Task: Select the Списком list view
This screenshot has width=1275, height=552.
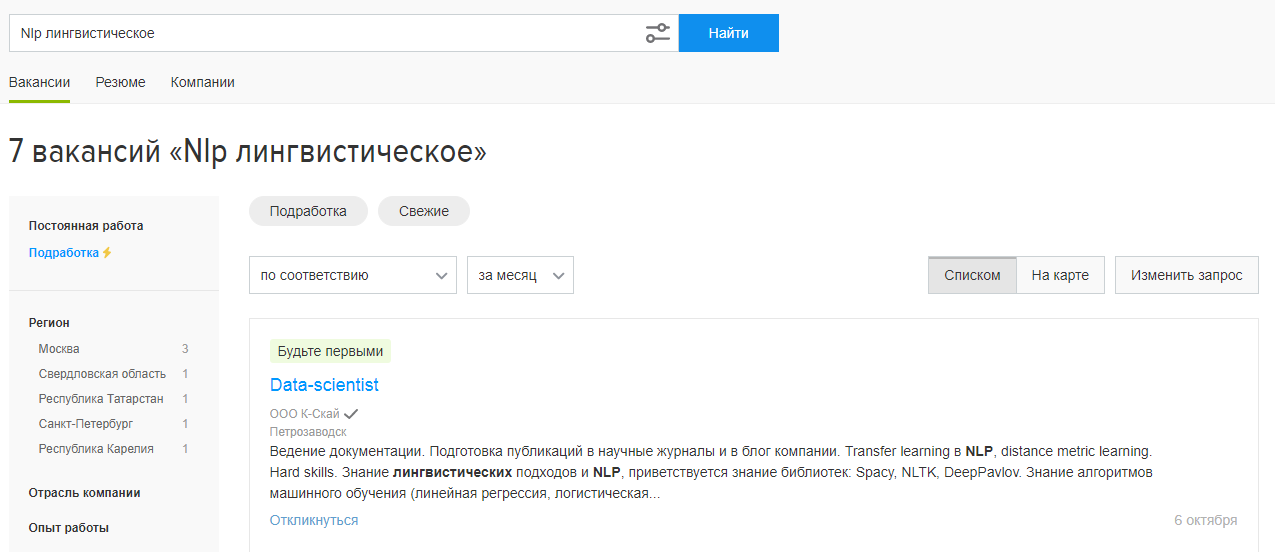Action: point(972,275)
